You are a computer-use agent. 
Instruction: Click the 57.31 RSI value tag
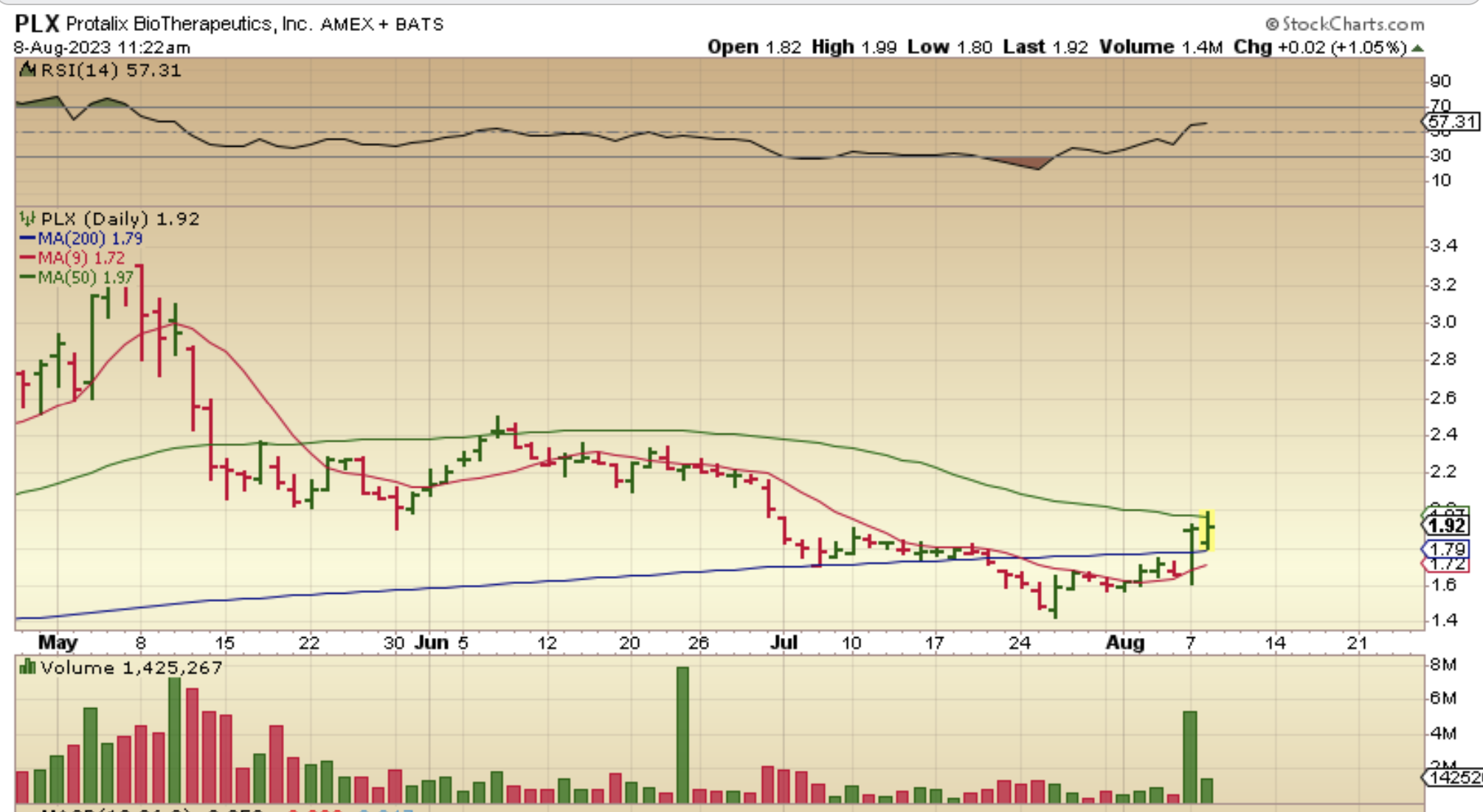pyautogui.click(x=1451, y=122)
